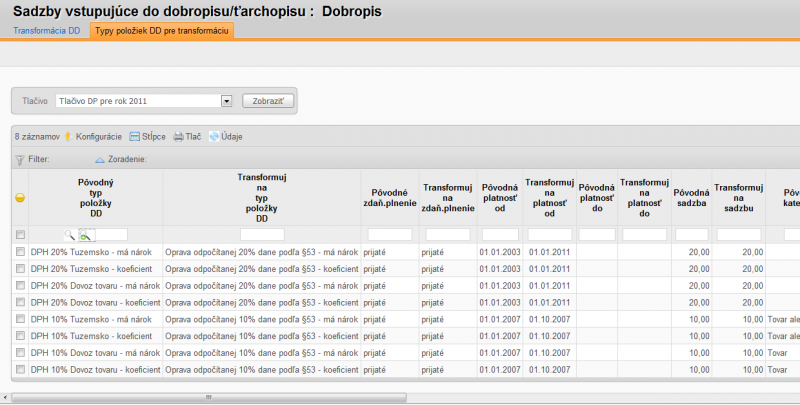
Task: Check row DPH 10% Tuzemsko - má nárok
Action: (x=20, y=319)
